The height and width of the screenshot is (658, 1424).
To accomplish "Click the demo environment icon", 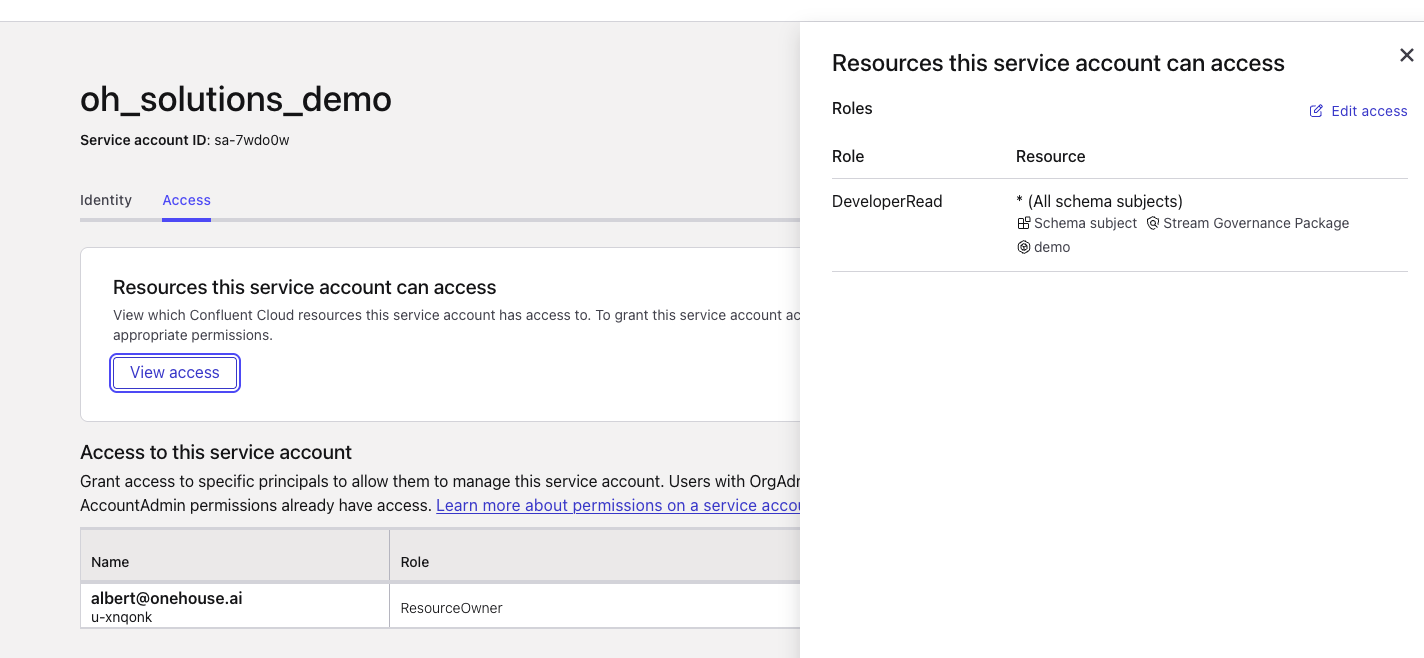I will pyautogui.click(x=1024, y=247).
